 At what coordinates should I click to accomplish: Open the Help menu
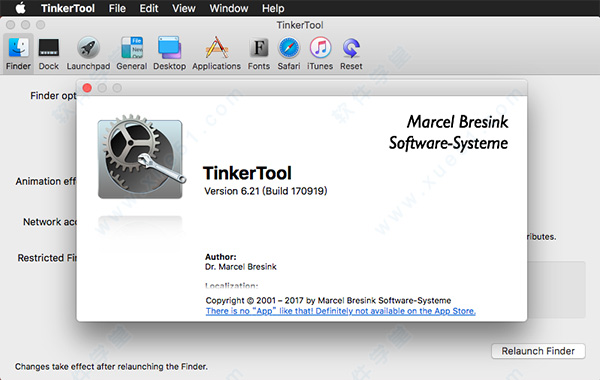273,8
